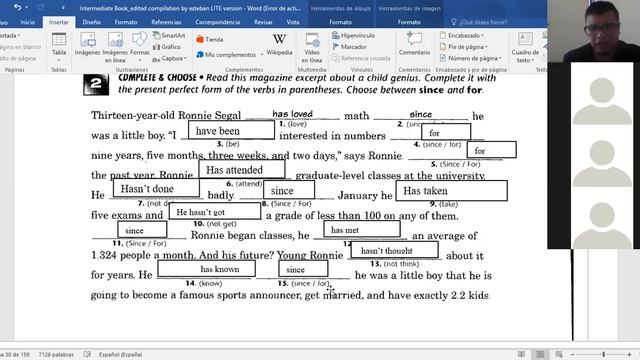640x360 pixels.
Task: Open the Correspondencia tab
Action: tap(217, 22)
